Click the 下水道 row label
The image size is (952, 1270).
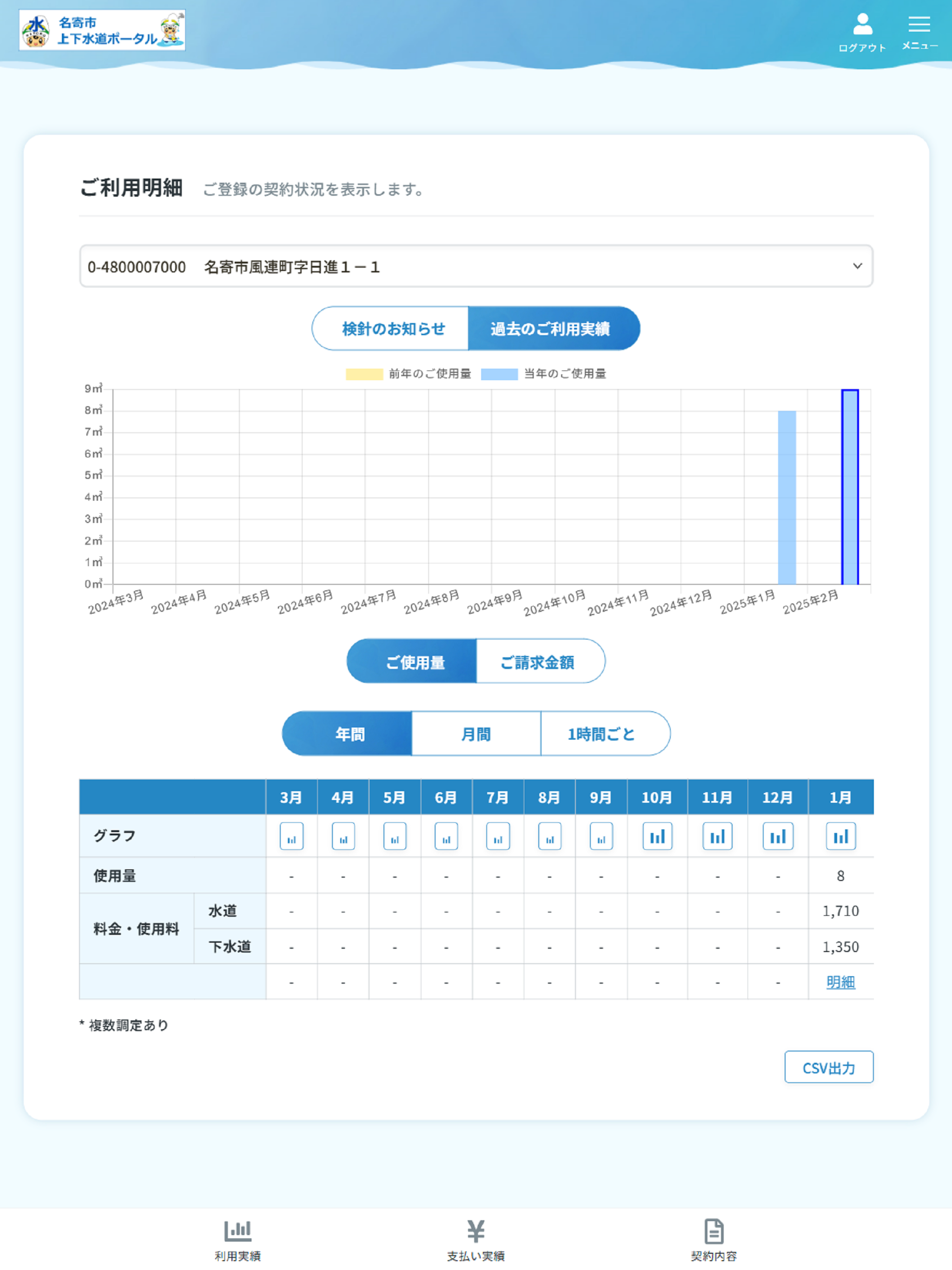click(x=230, y=947)
